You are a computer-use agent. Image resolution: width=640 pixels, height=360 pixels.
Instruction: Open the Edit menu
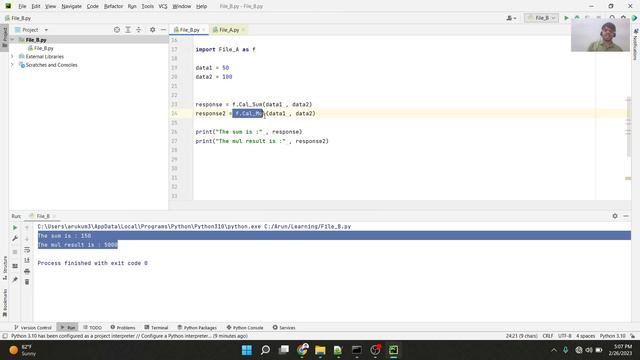[x=36, y=6]
